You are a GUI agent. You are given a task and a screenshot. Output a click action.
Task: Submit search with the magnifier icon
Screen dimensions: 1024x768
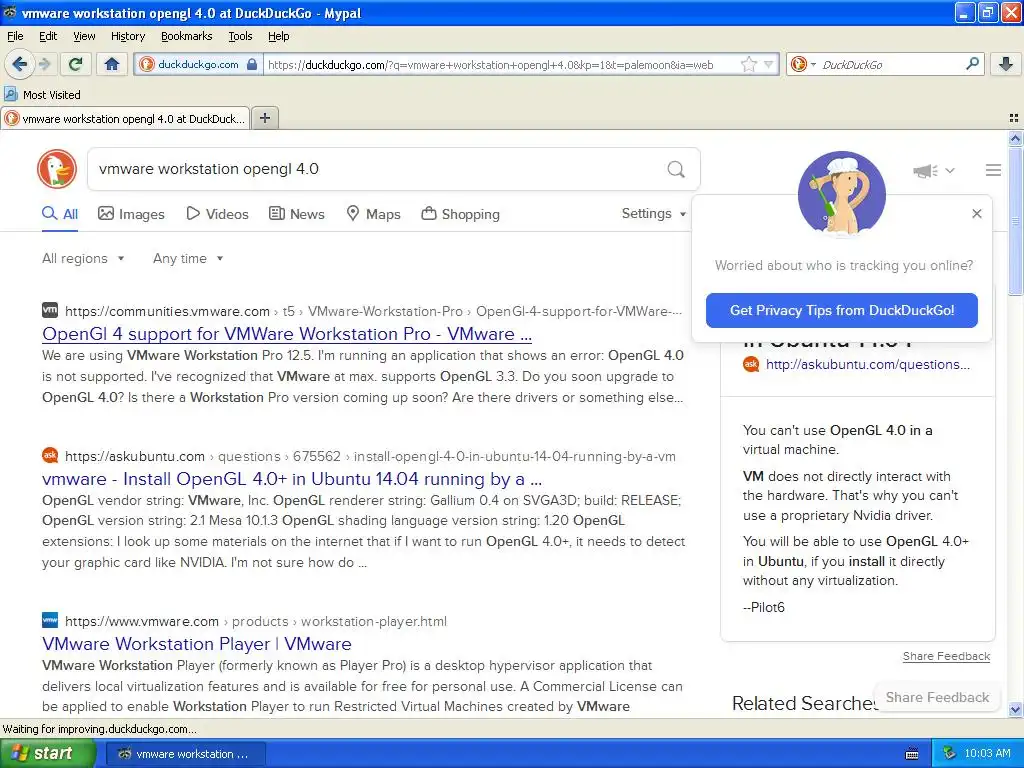676,169
